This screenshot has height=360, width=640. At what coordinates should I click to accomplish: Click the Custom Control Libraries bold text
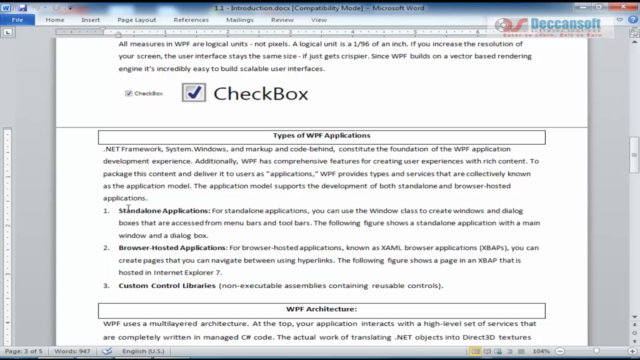coord(167,286)
